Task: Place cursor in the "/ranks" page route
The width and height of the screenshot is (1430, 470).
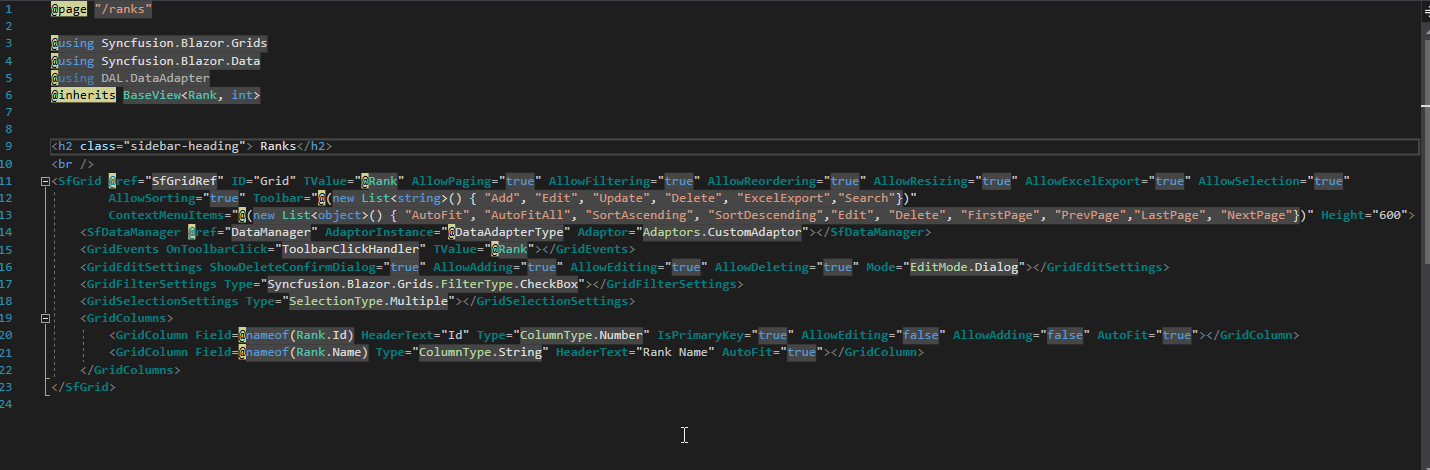Action: coord(124,9)
